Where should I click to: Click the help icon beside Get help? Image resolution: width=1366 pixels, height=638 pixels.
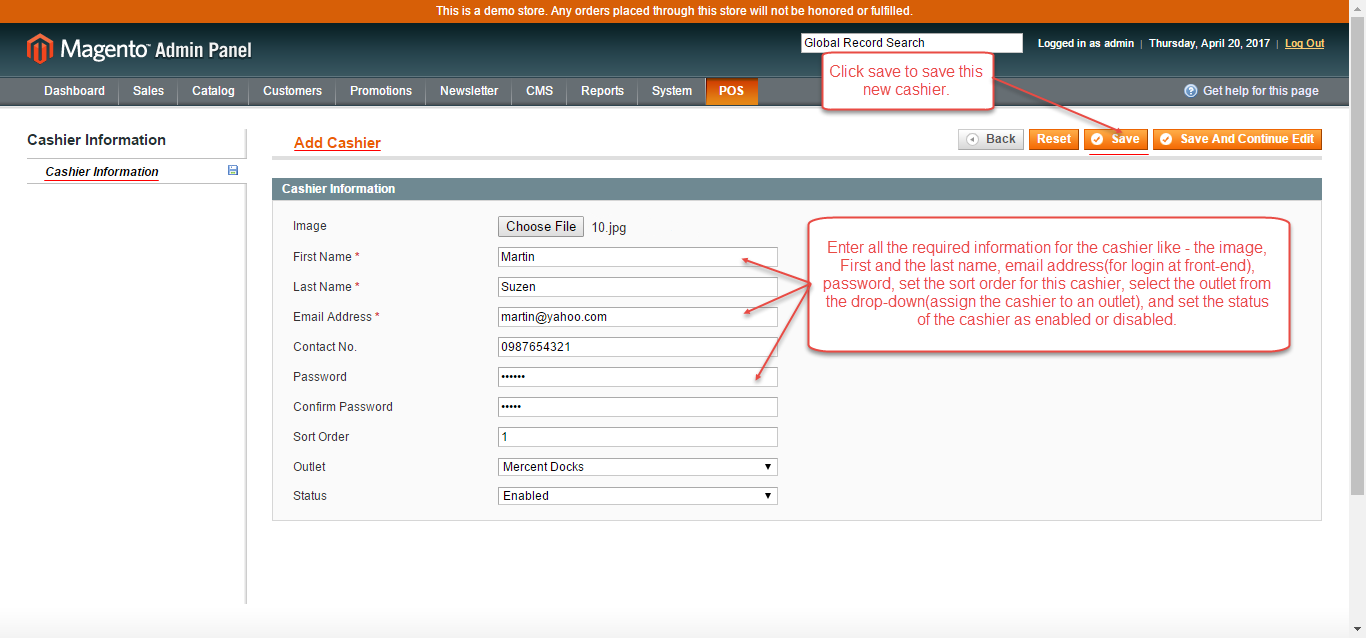point(1191,91)
